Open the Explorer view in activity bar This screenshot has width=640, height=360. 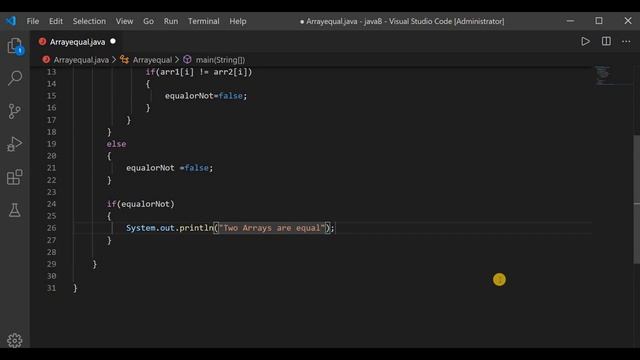[x=15, y=46]
